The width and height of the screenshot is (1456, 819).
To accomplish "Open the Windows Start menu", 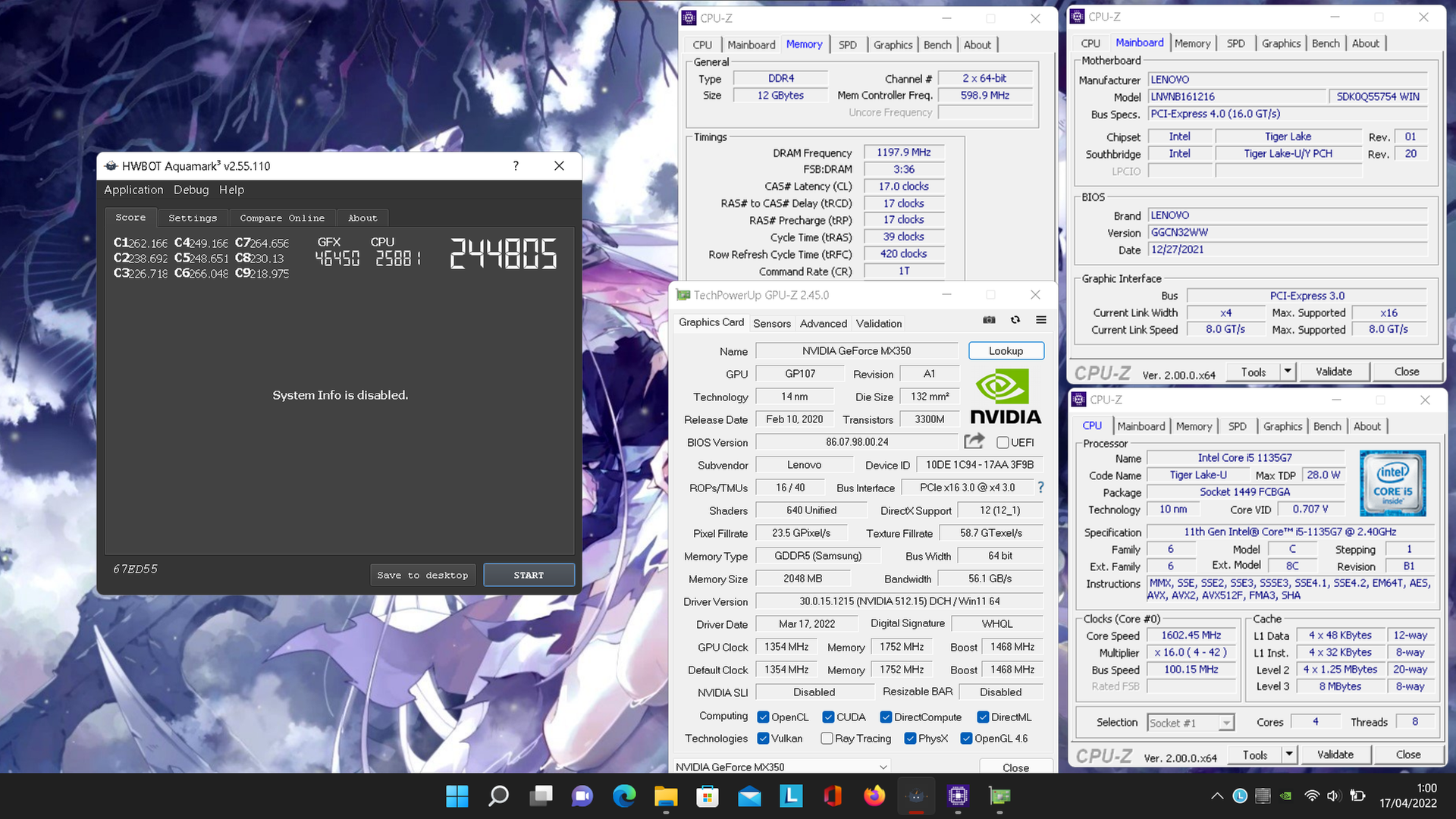I will [x=457, y=796].
